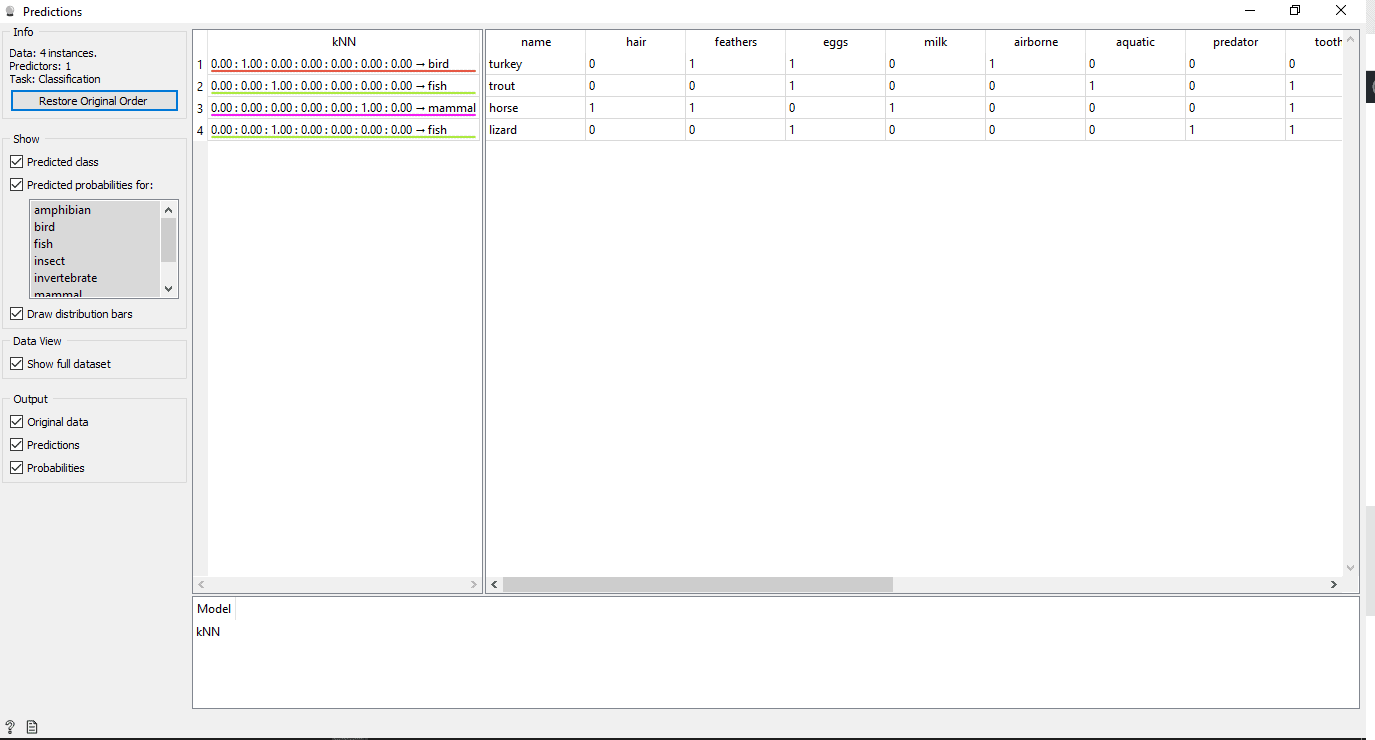The height and width of the screenshot is (740, 1375).
Task: Disable Show full dataset option
Action: pyautogui.click(x=17, y=364)
